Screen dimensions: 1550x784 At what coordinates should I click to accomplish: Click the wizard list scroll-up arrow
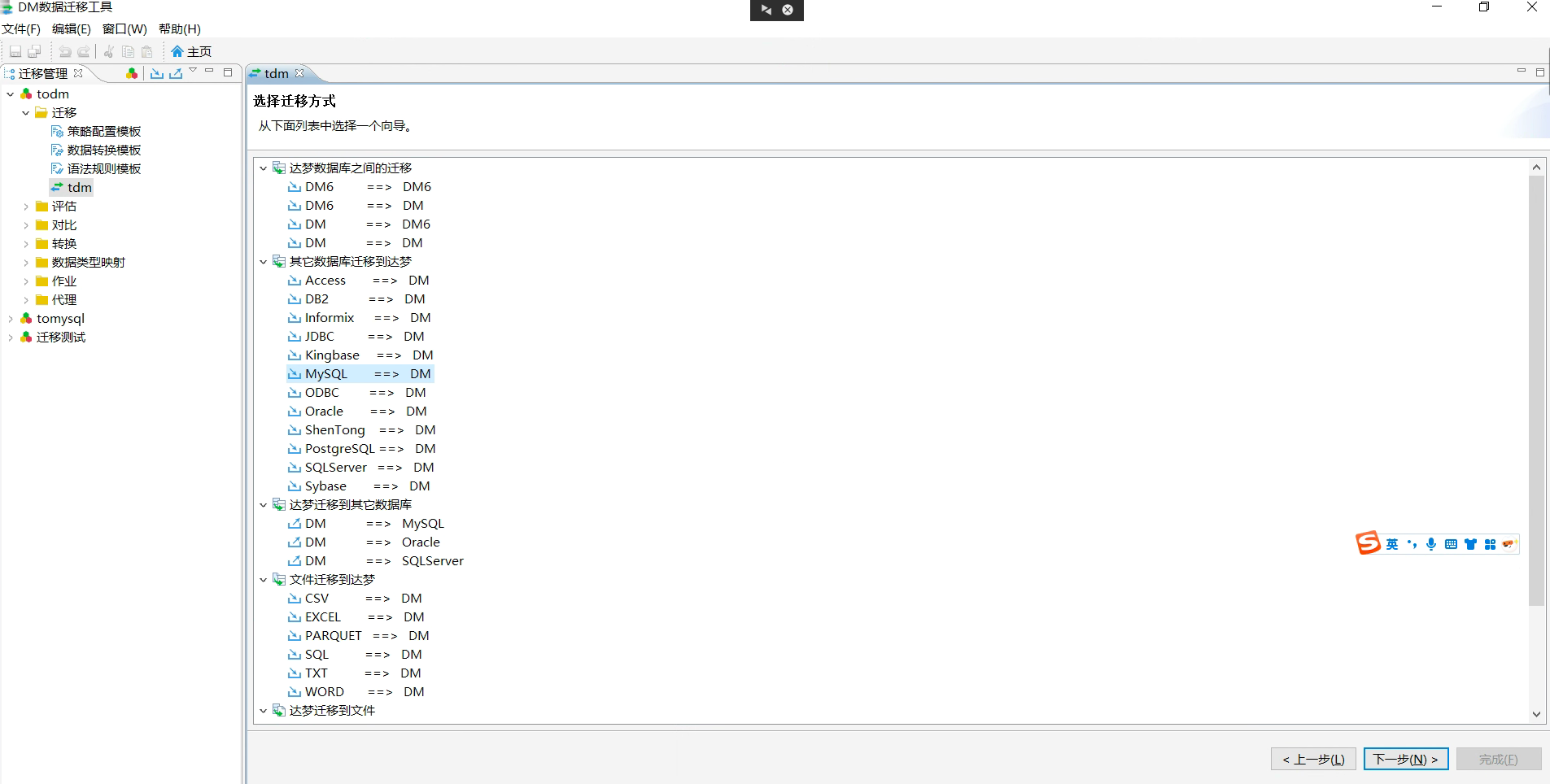[x=1536, y=168]
